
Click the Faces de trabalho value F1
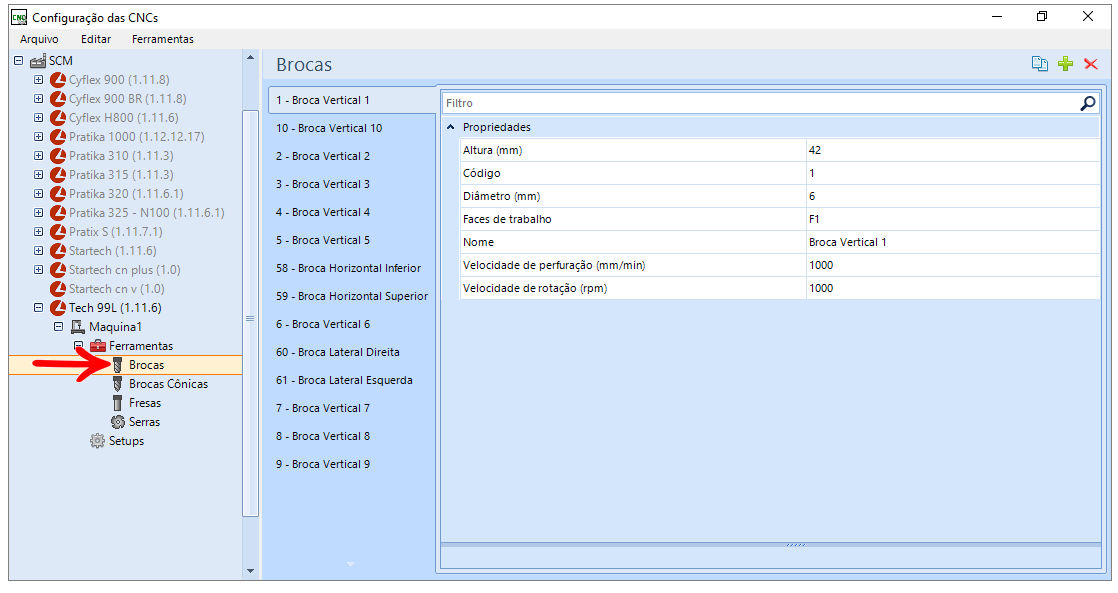click(x=953, y=220)
